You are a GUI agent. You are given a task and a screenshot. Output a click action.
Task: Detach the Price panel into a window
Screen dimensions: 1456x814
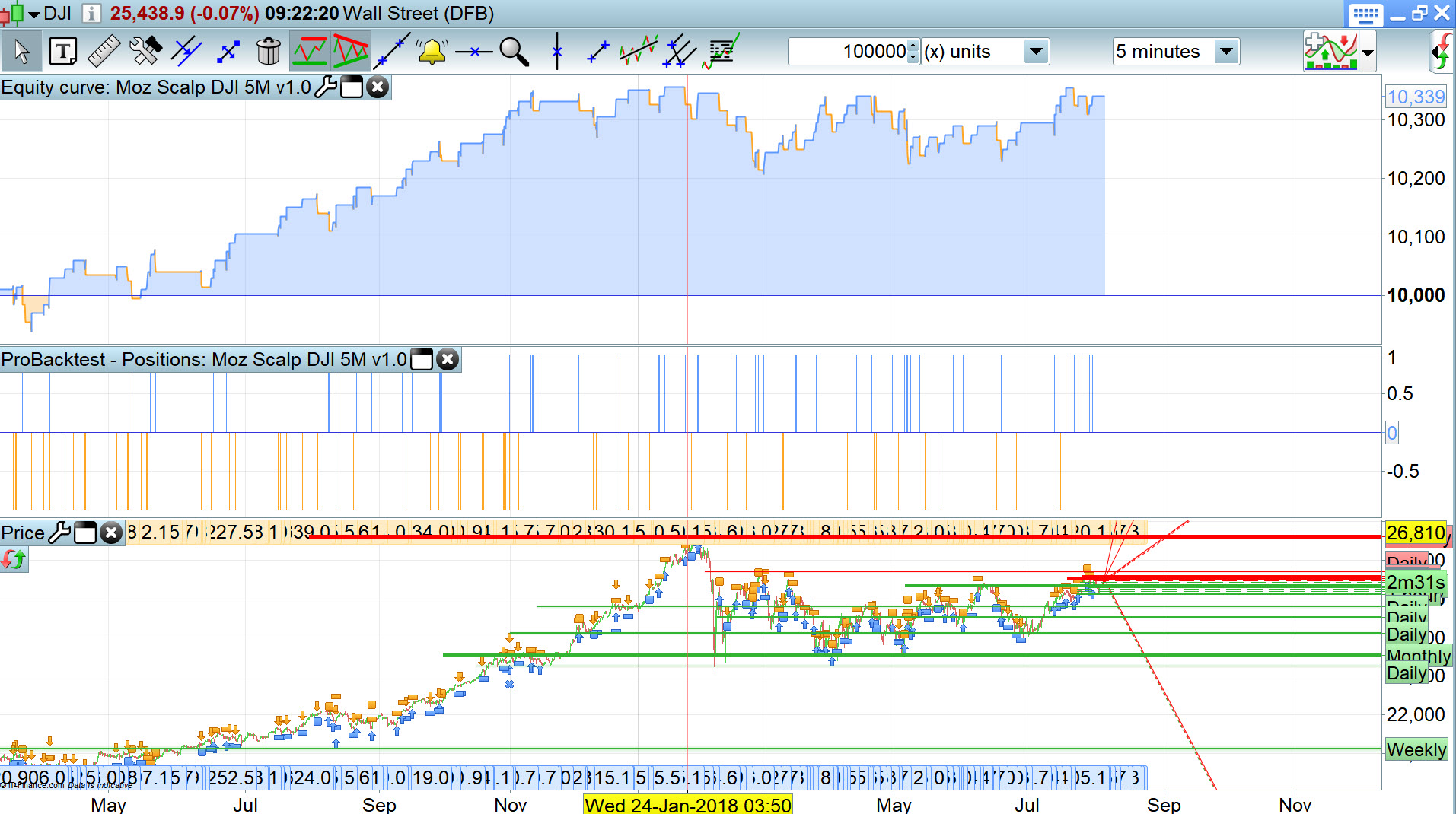coord(85,533)
